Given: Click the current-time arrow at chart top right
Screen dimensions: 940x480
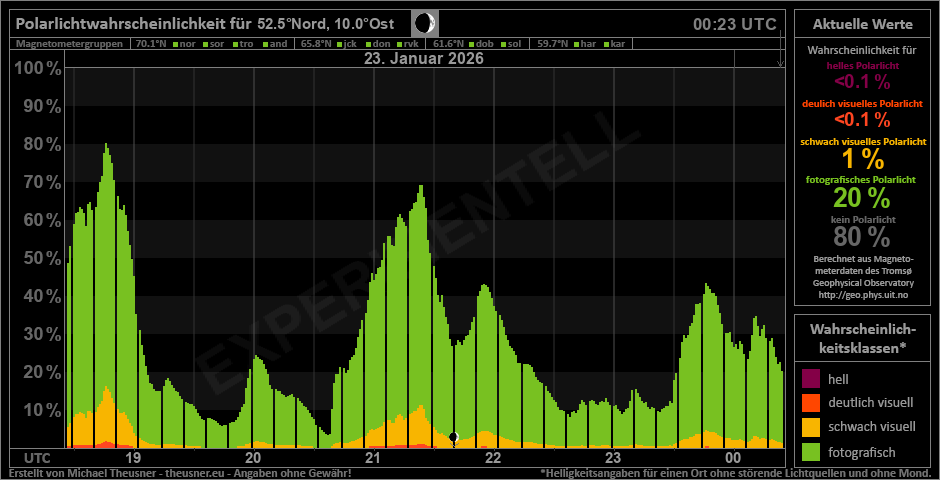Looking at the screenshot, I should [x=781, y=62].
